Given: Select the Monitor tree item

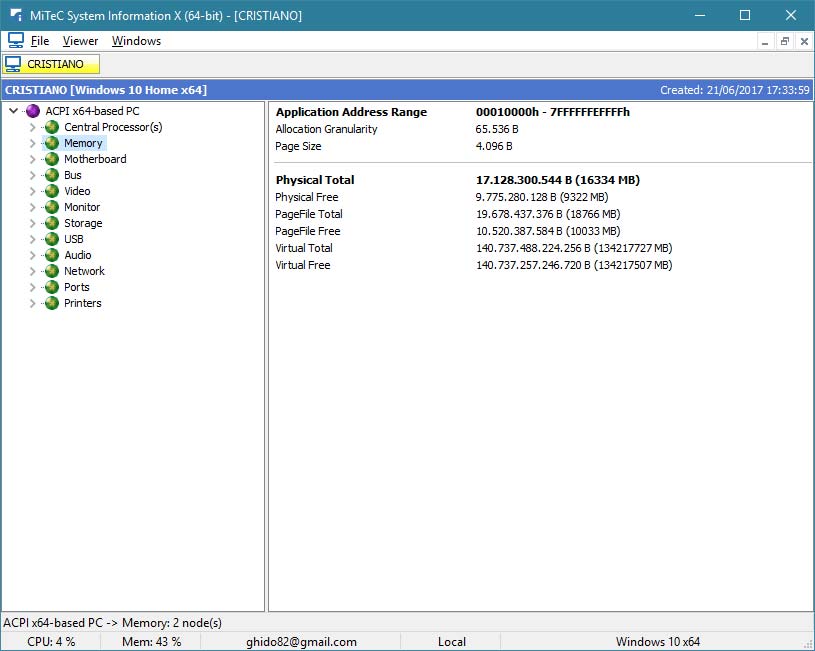Looking at the screenshot, I should coord(82,207).
